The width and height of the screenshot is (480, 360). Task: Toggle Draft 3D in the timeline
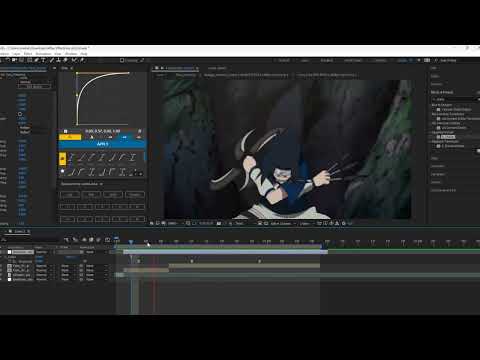(x=75, y=239)
